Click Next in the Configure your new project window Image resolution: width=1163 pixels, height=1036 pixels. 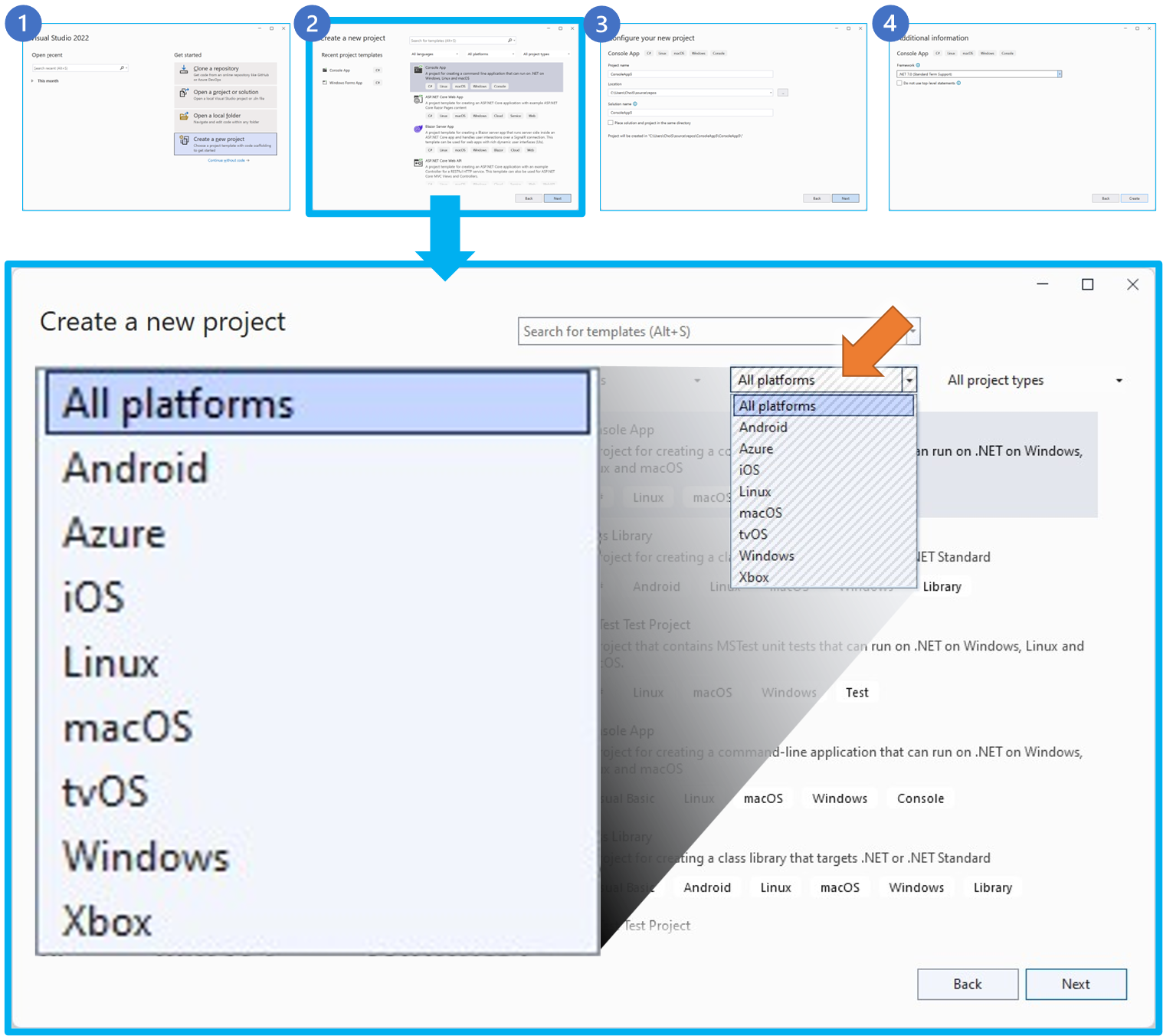845,198
